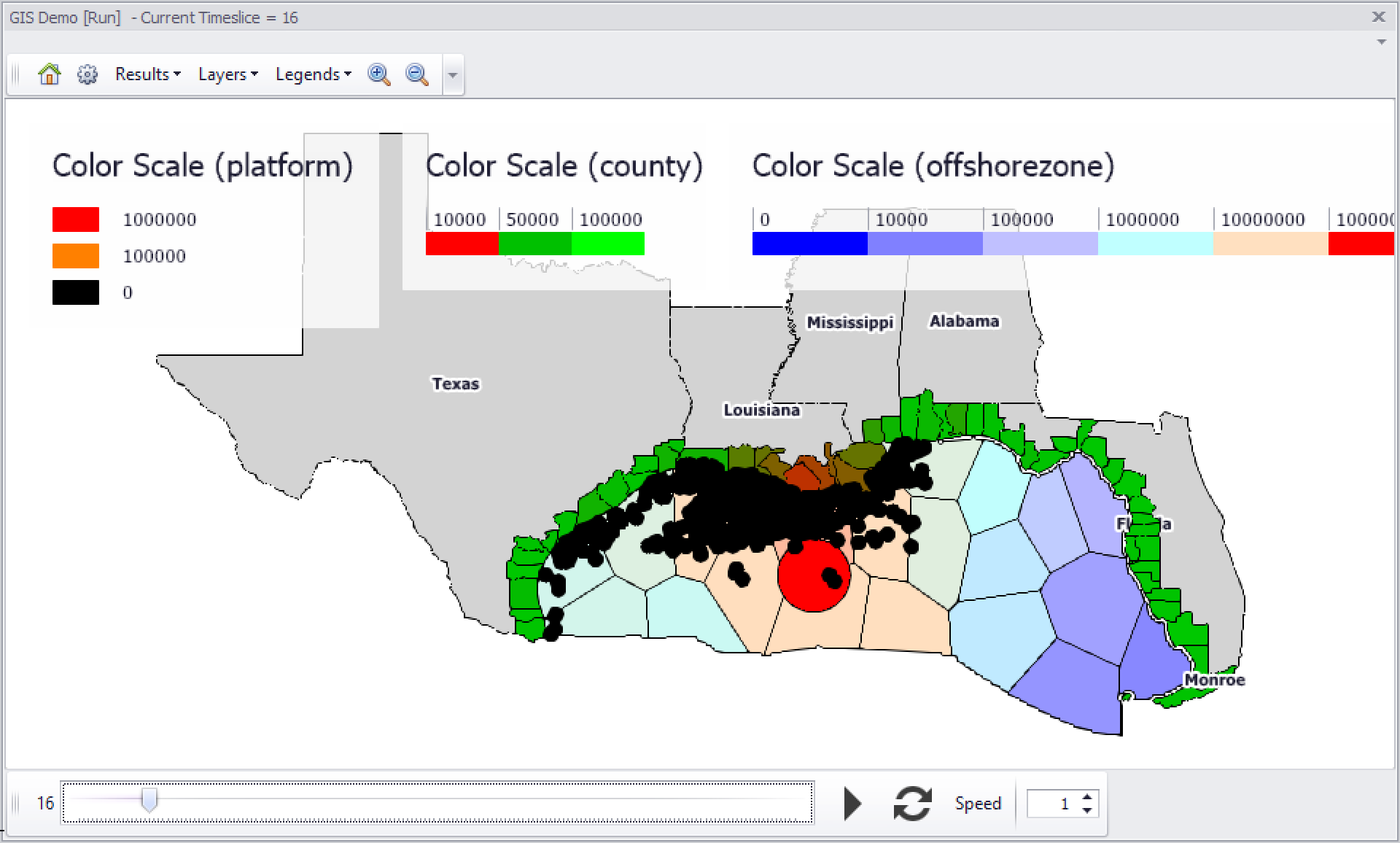
Task: Open the Layers dropdown menu
Action: click(227, 74)
